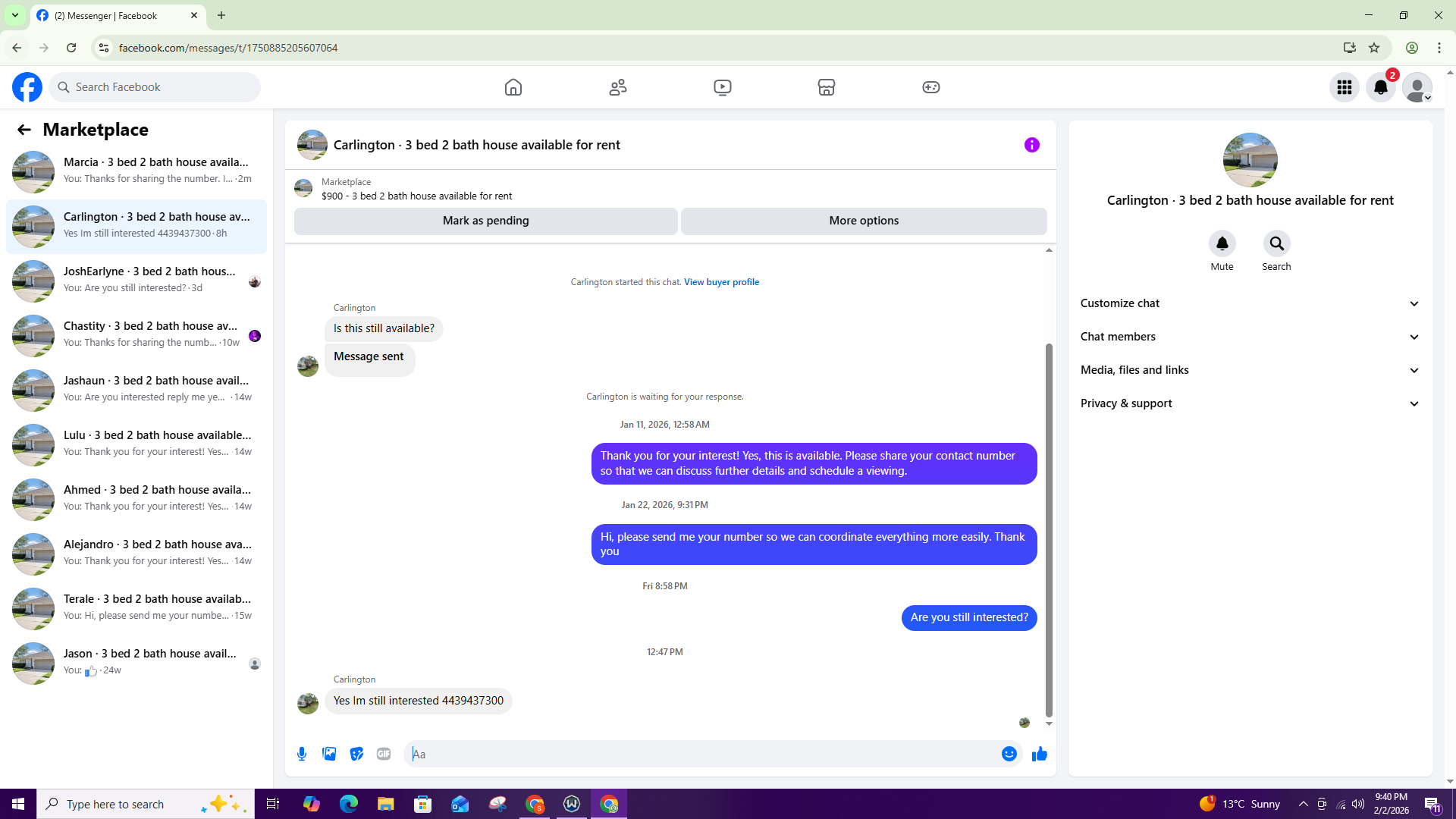Open Outlook from taskbar
Screen dimensions: 1456x819
point(460,804)
